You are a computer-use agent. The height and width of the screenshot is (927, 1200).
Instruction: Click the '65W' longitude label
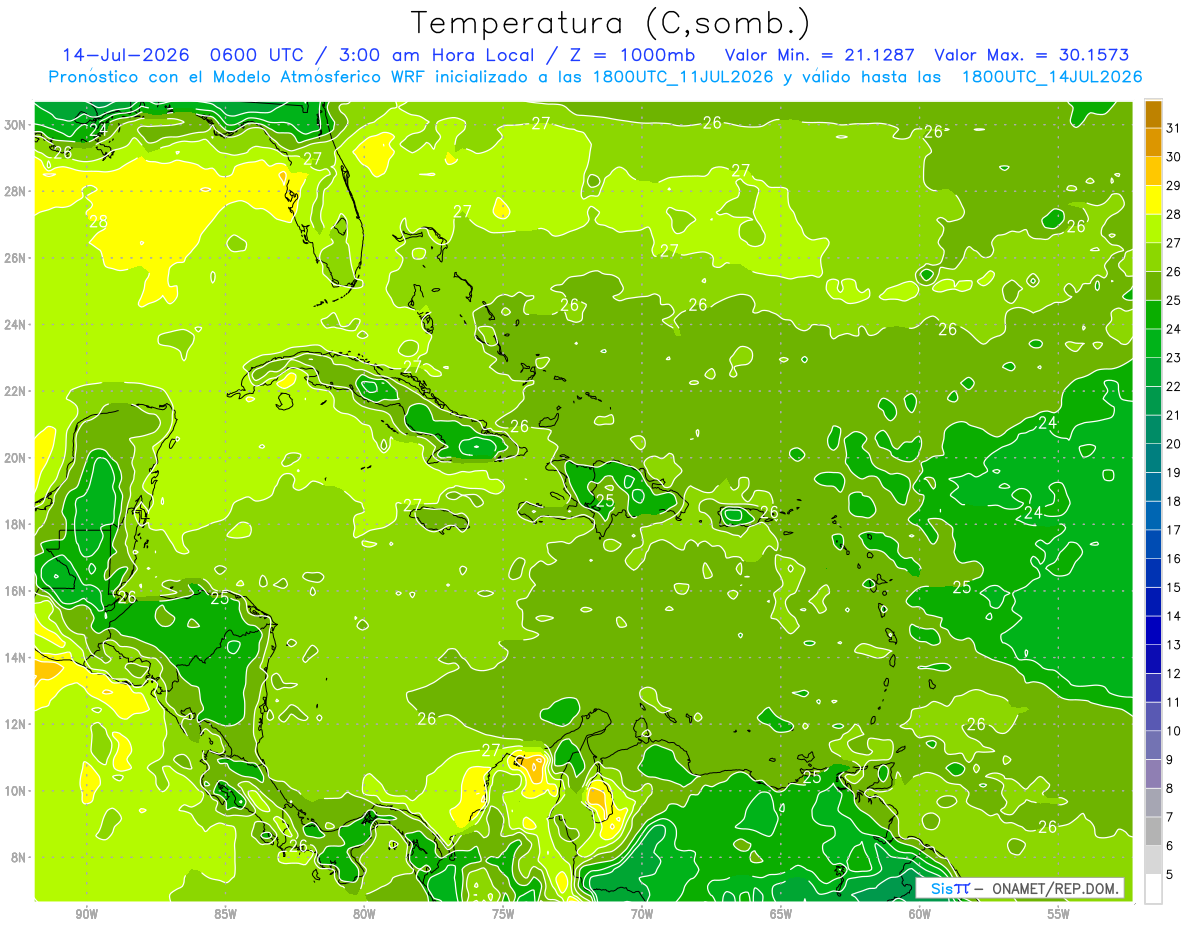(x=781, y=914)
